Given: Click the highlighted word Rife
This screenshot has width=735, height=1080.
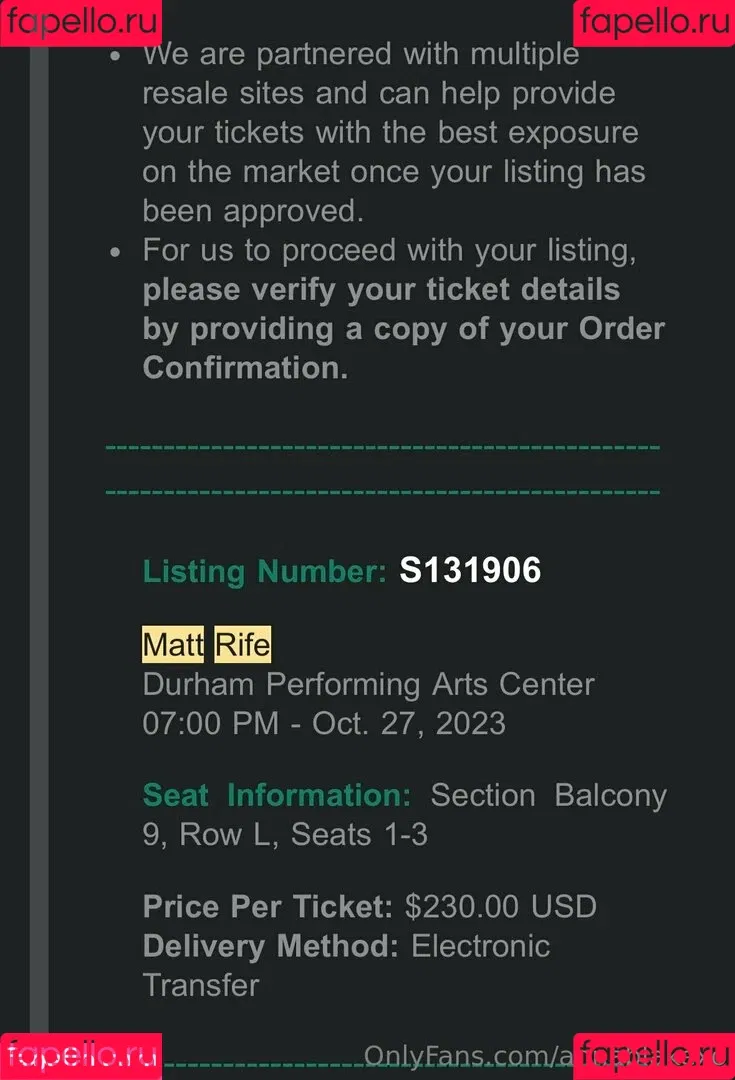Looking at the screenshot, I should point(242,645).
